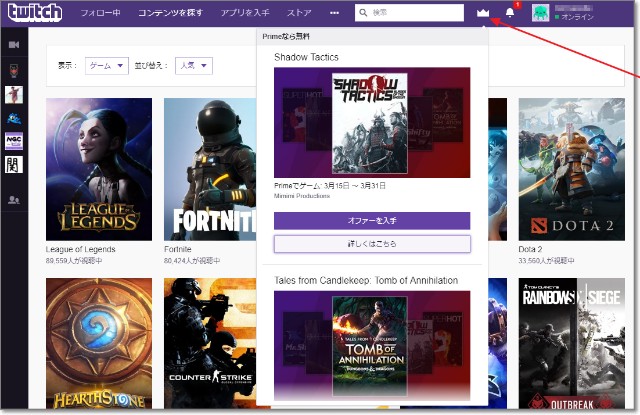Go to the フォロー中 nav item
Viewport: 640px width, 415px height.
[x=100, y=14]
